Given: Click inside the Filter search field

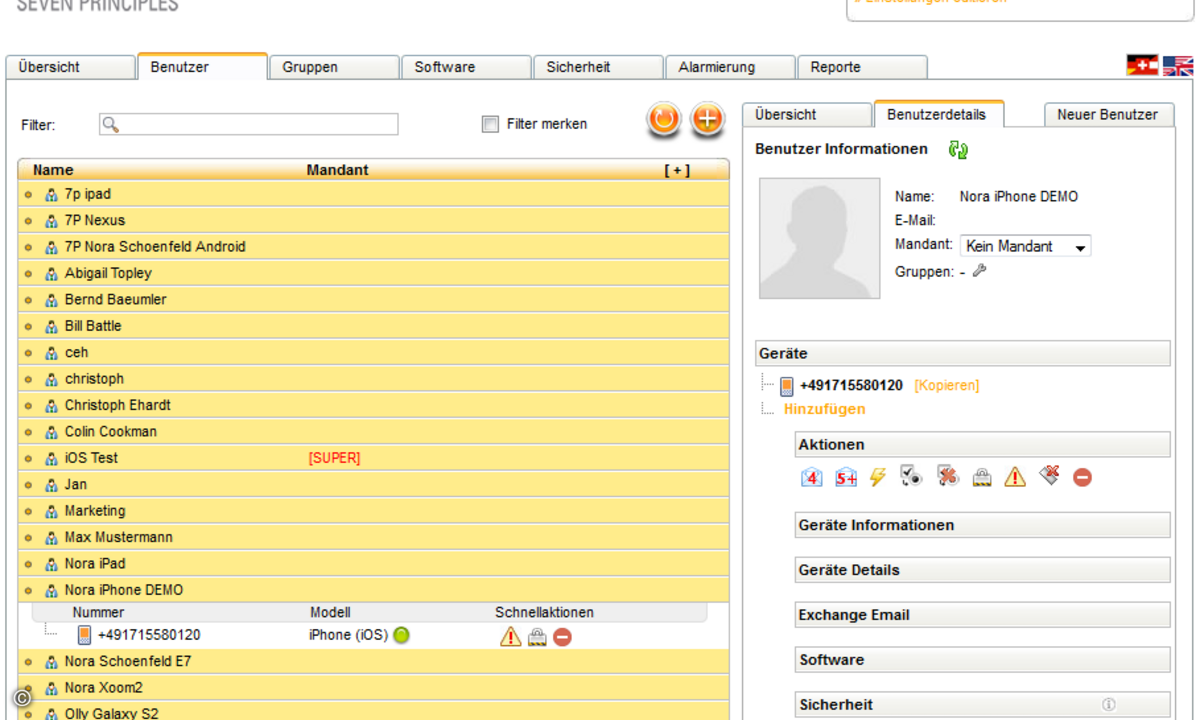Looking at the screenshot, I should 248,124.
